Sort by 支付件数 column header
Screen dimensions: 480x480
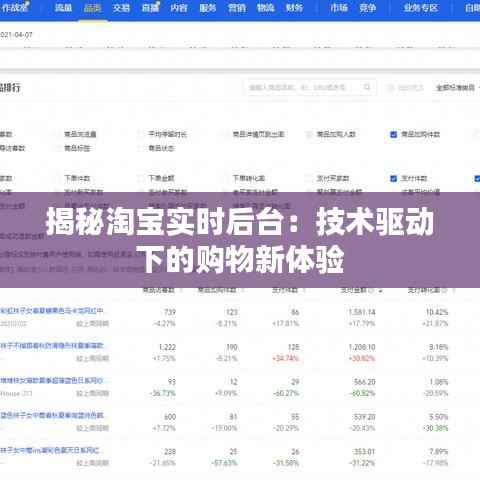(x=285, y=291)
